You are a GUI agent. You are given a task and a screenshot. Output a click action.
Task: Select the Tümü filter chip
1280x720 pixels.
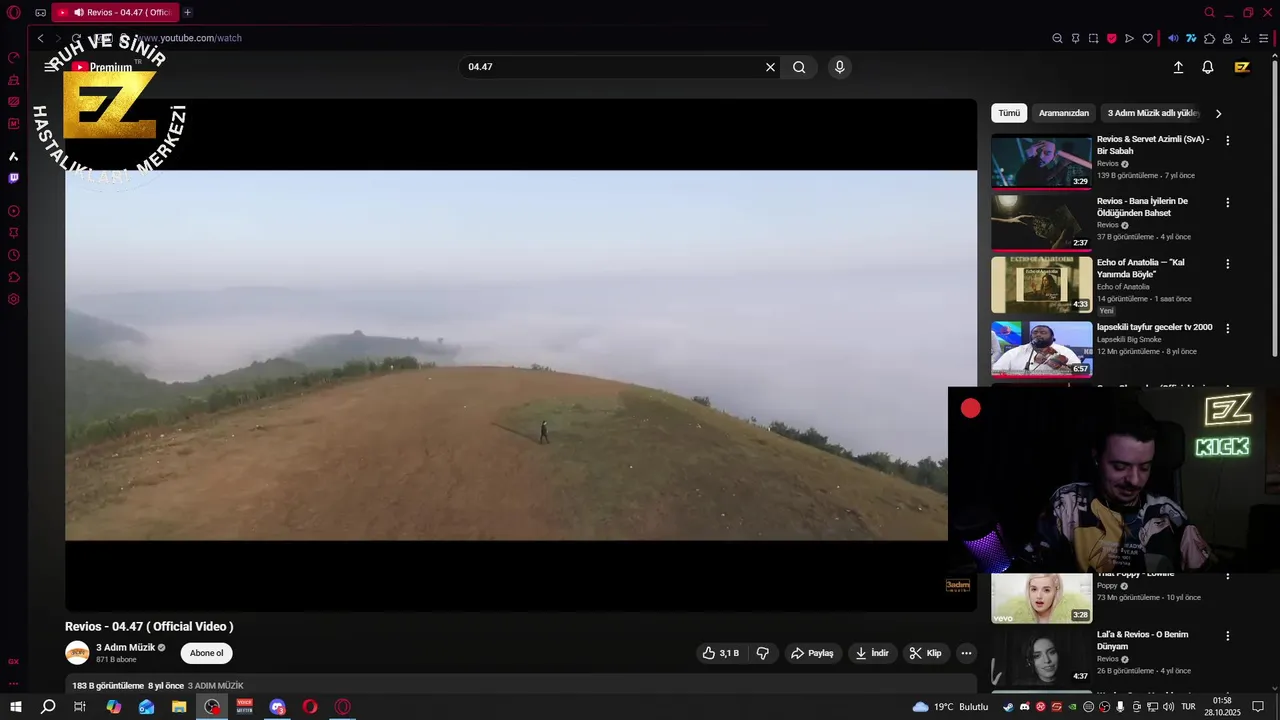tap(1009, 113)
